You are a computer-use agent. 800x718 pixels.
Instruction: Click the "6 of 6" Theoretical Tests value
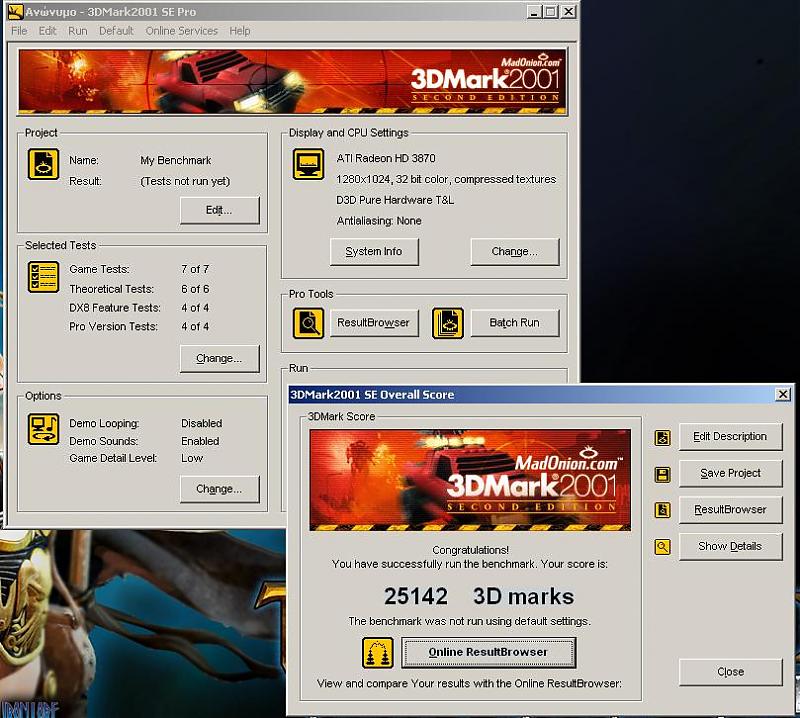(195, 289)
